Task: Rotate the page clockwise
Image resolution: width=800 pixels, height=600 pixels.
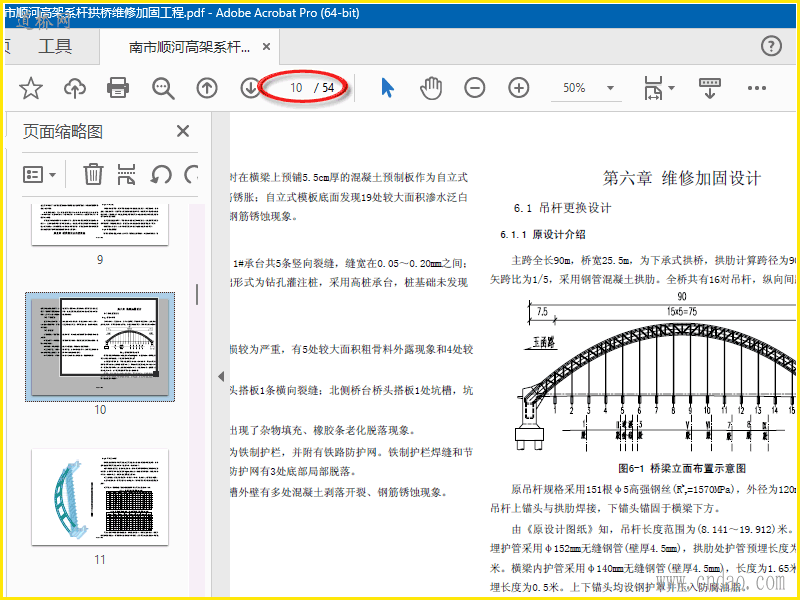Action: [x=191, y=174]
